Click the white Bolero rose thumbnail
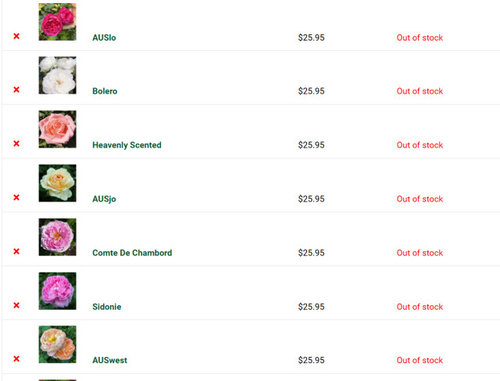Viewport: 500px width, 381px height. click(x=57, y=75)
